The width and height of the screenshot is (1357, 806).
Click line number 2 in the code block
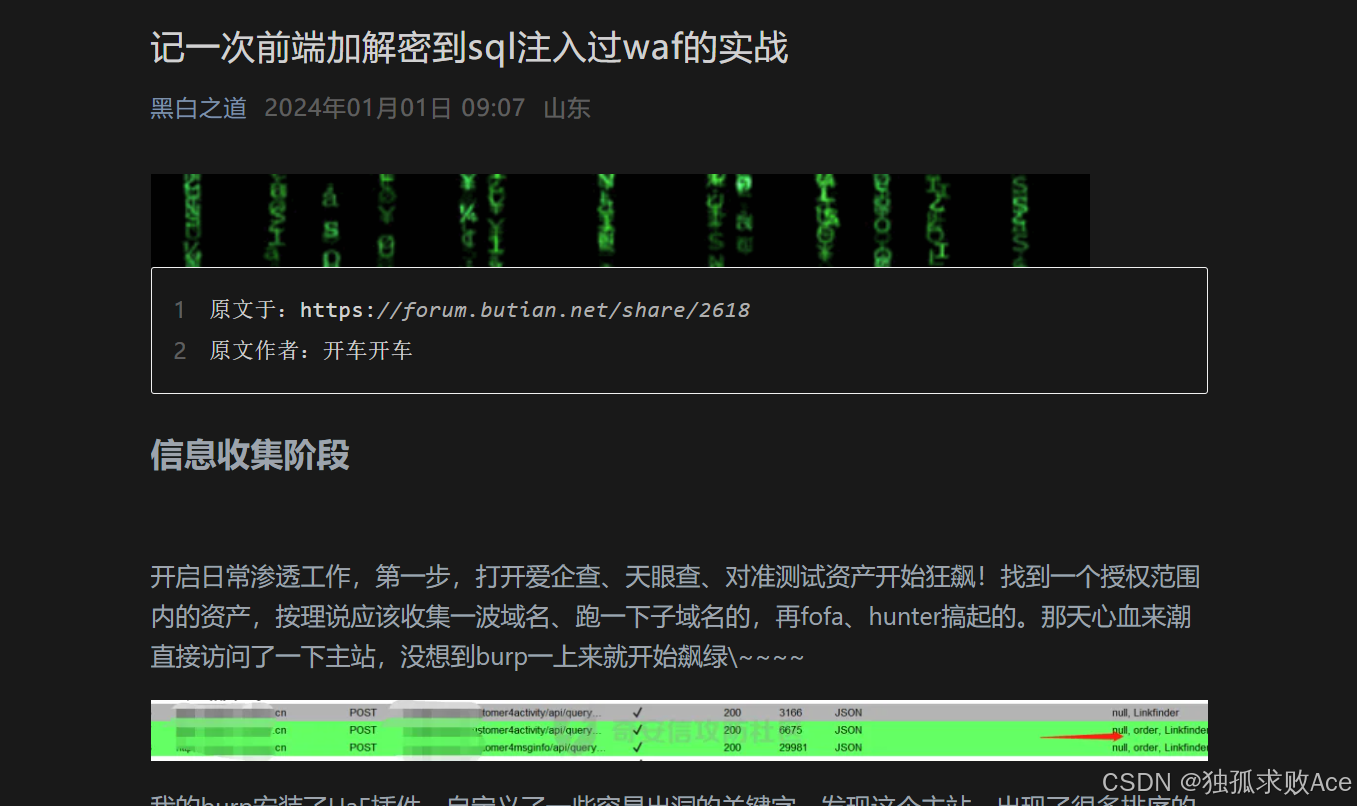click(x=180, y=350)
